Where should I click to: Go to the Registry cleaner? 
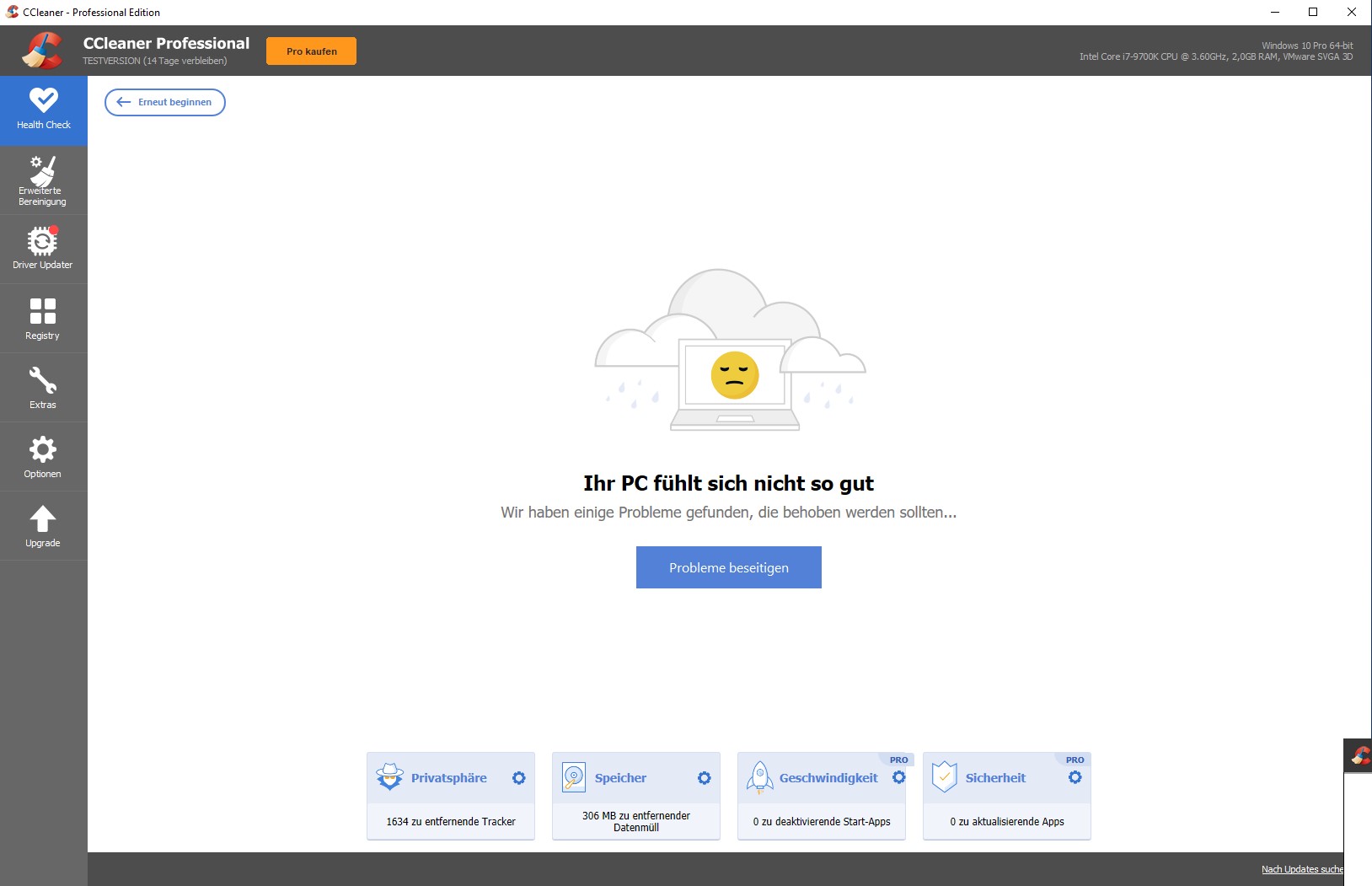point(43,319)
